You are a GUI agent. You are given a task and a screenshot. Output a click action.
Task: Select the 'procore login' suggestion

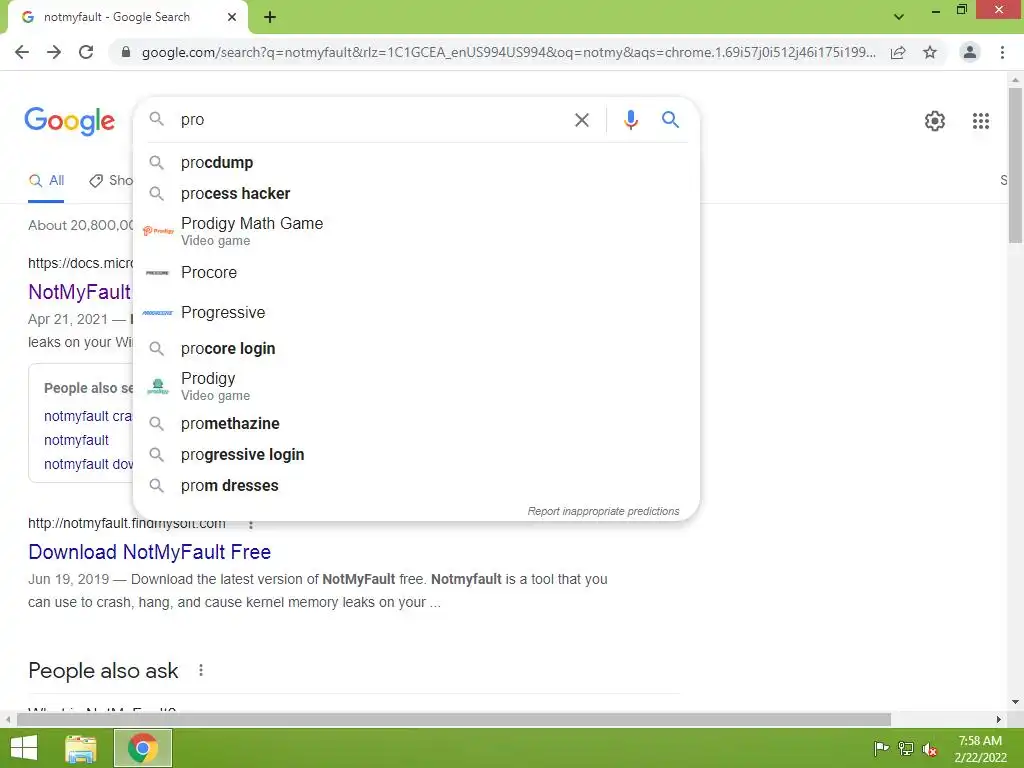(415, 349)
